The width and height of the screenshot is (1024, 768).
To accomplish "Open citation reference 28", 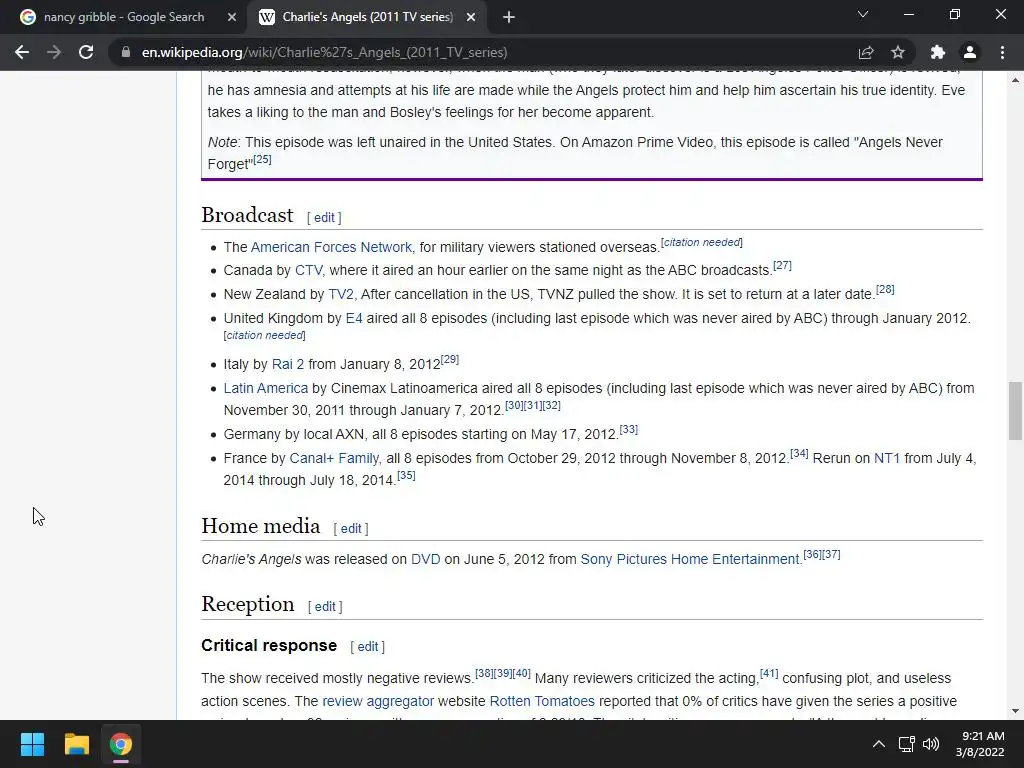I will click(885, 289).
